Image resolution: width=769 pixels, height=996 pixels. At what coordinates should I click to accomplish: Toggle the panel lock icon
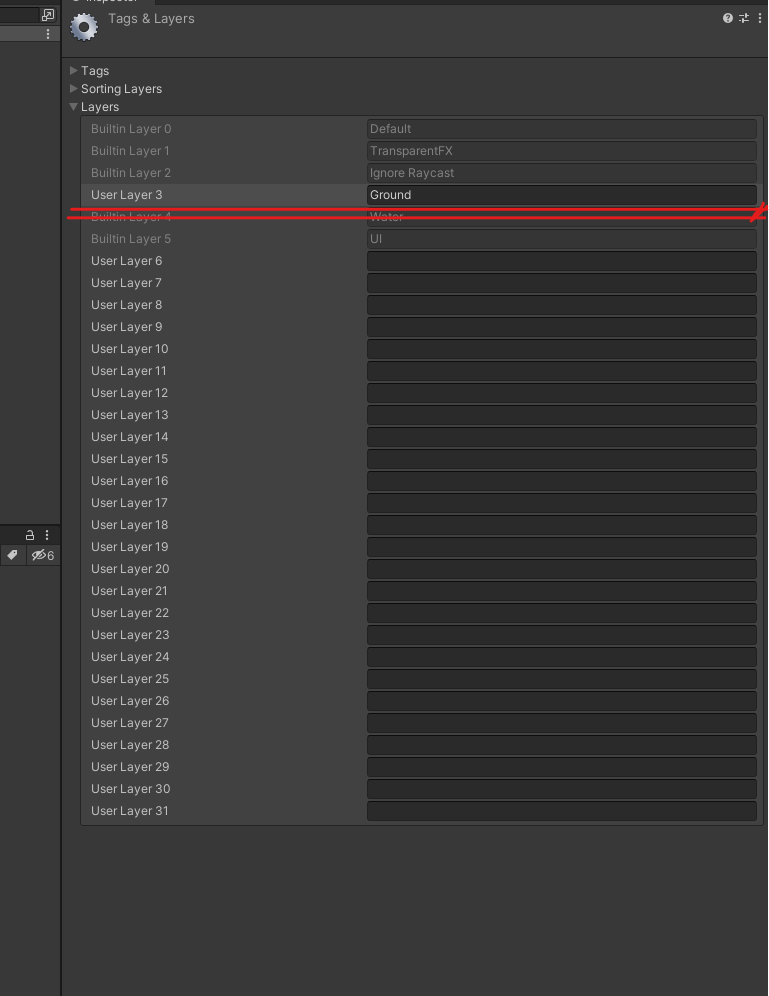tap(30, 535)
